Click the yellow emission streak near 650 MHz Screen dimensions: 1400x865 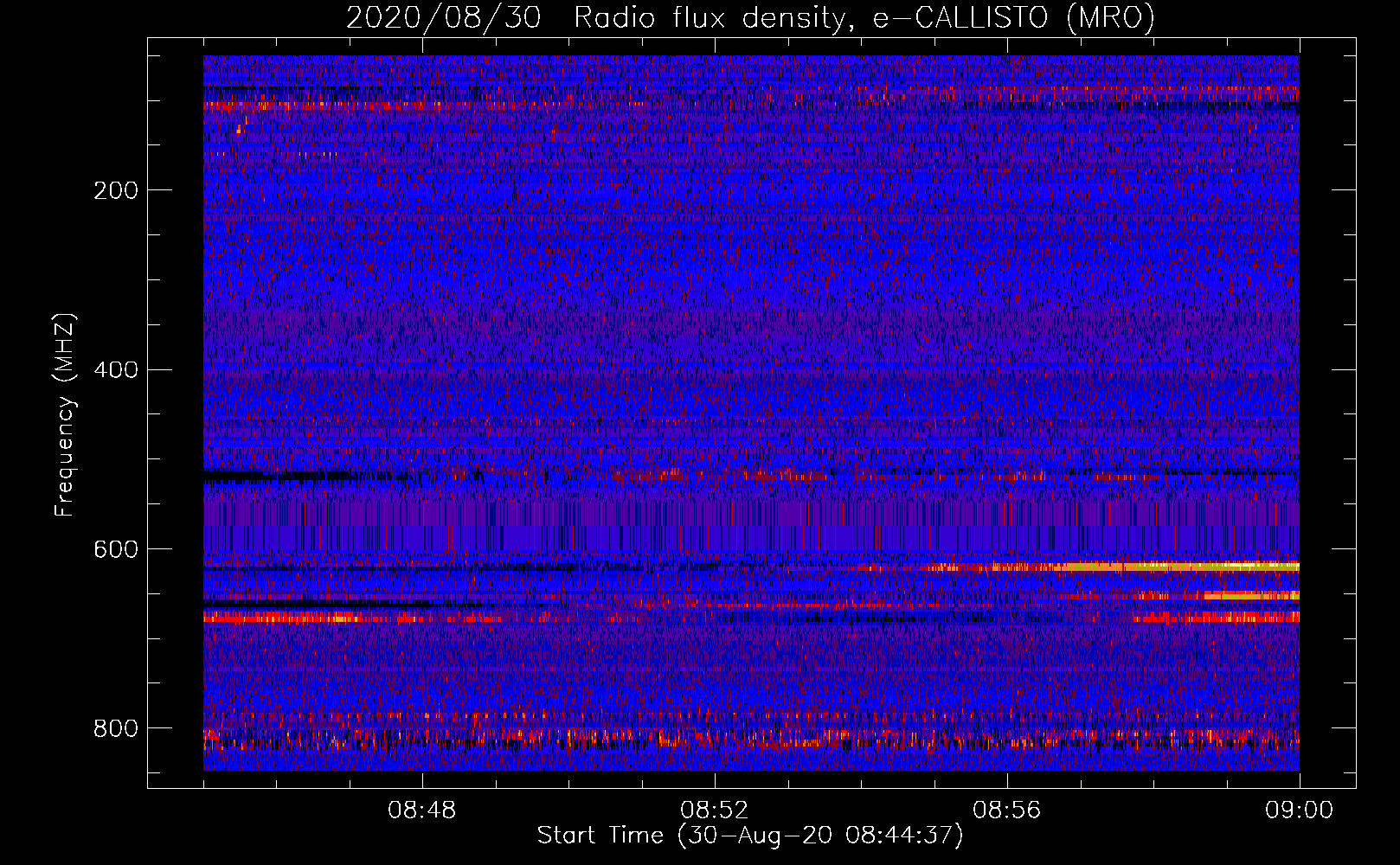point(1251,595)
